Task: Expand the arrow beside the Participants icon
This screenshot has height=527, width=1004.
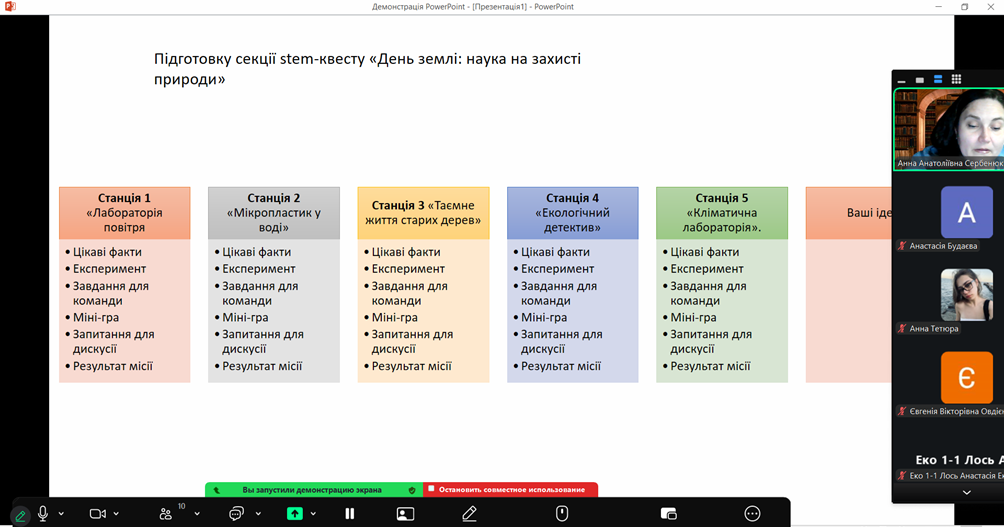Action: pyautogui.click(x=197, y=514)
